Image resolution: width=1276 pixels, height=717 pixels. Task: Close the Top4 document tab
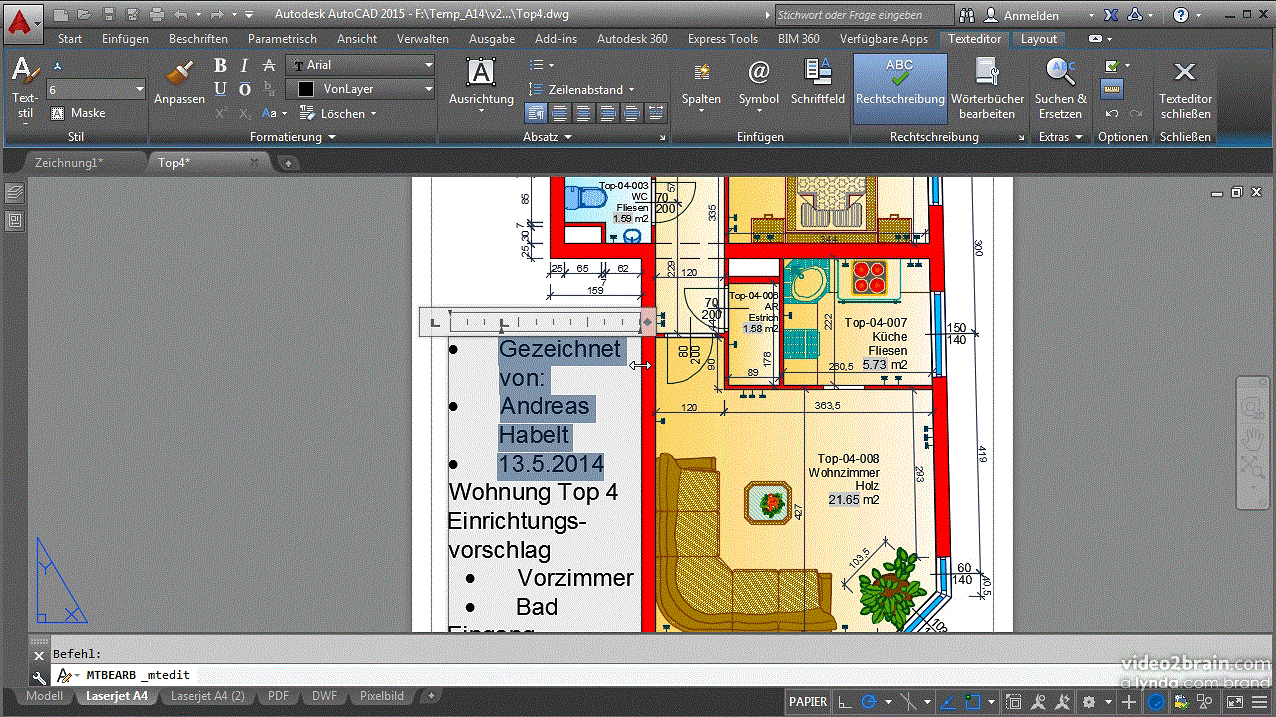tap(254, 162)
